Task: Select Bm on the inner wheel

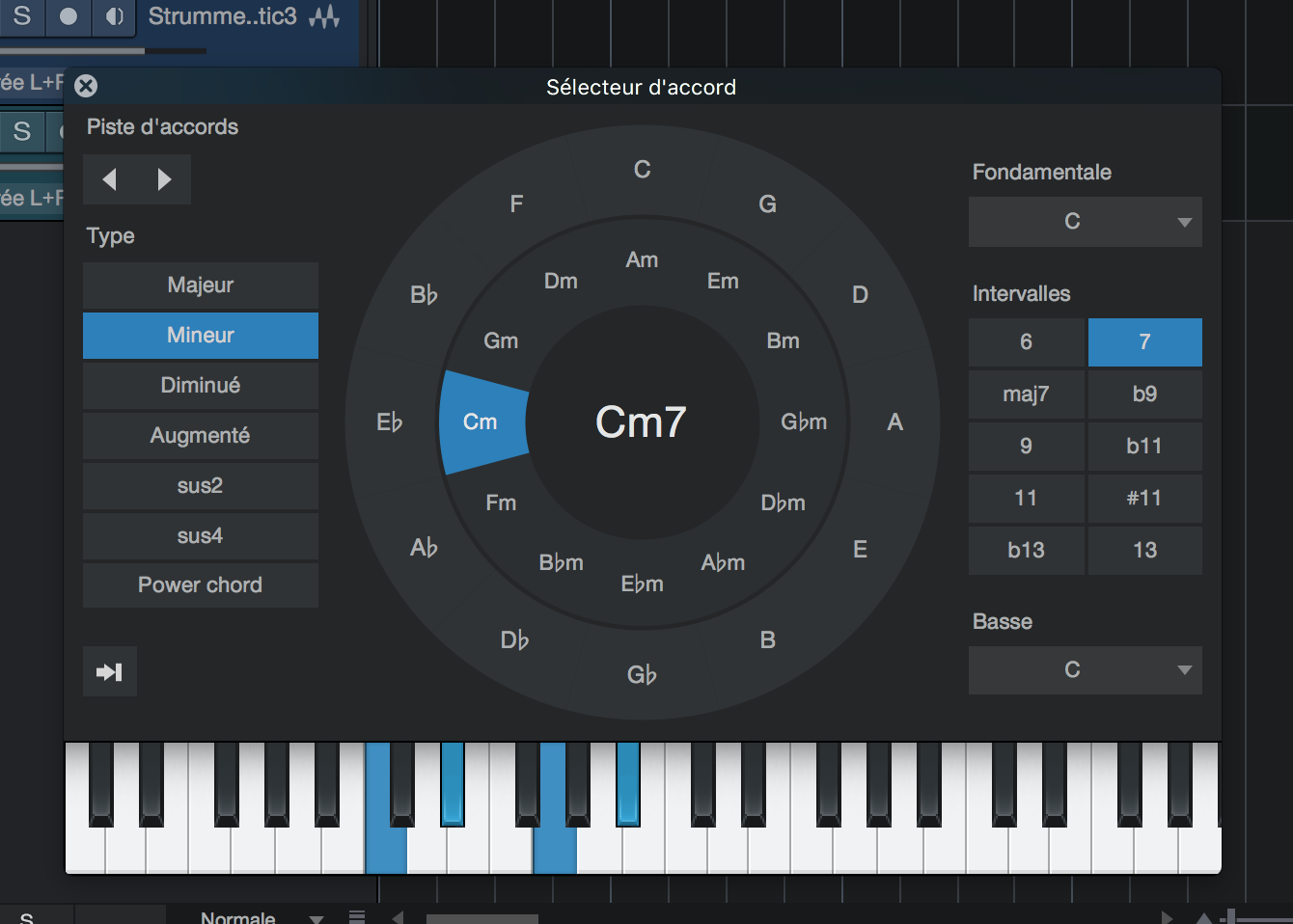Action: (x=784, y=340)
